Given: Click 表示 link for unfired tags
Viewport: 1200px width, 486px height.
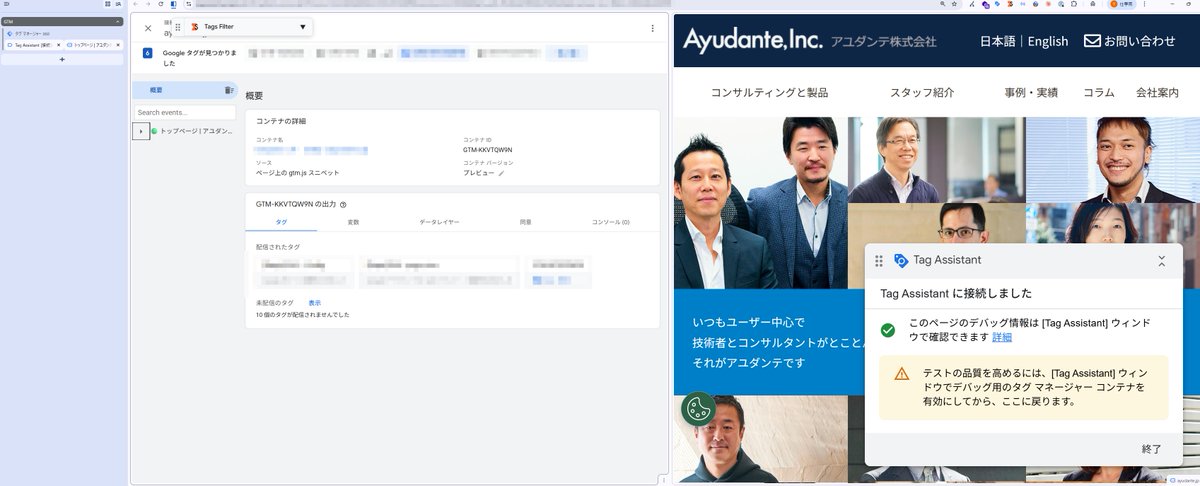Looking at the screenshot, I should point(315,302).
